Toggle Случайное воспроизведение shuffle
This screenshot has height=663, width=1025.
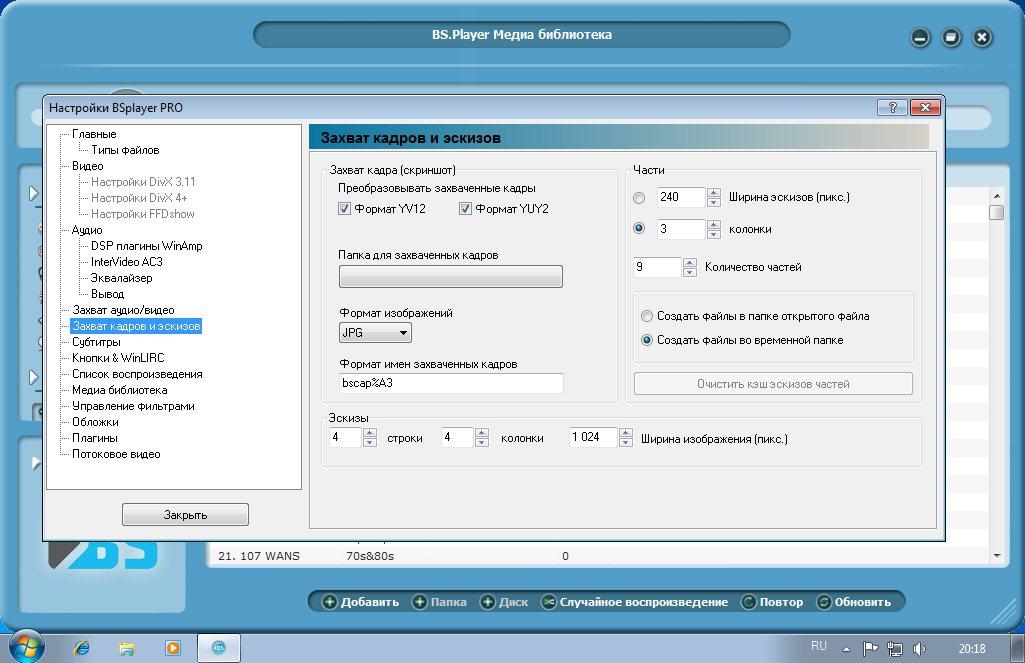pos(634,602)
